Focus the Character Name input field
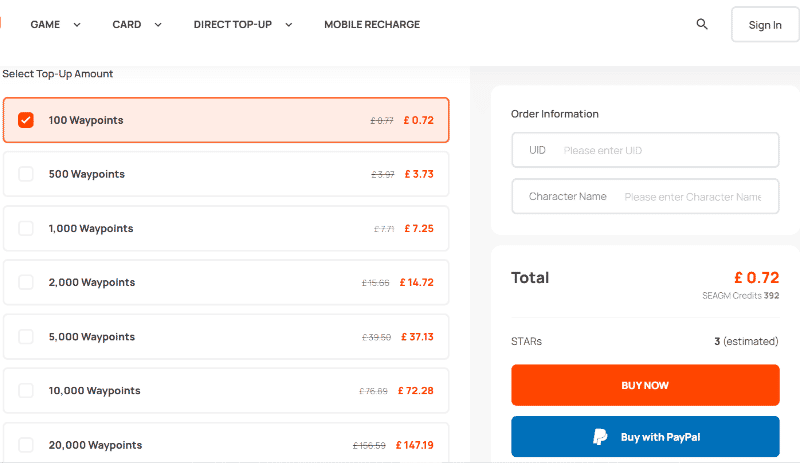This screenshot has width=800, height=463. coord(645,197)
